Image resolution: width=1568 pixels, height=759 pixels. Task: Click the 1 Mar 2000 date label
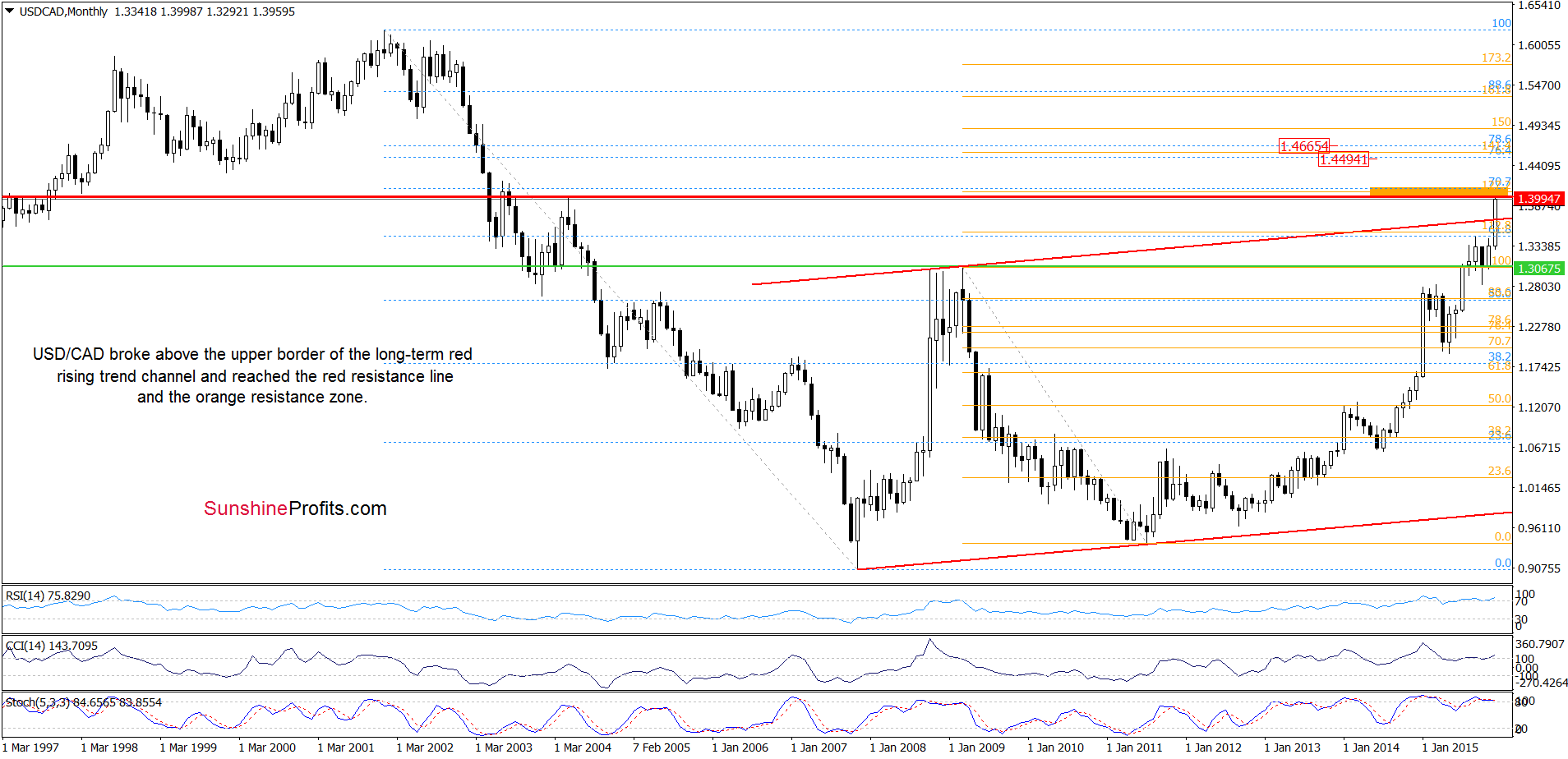267,747
